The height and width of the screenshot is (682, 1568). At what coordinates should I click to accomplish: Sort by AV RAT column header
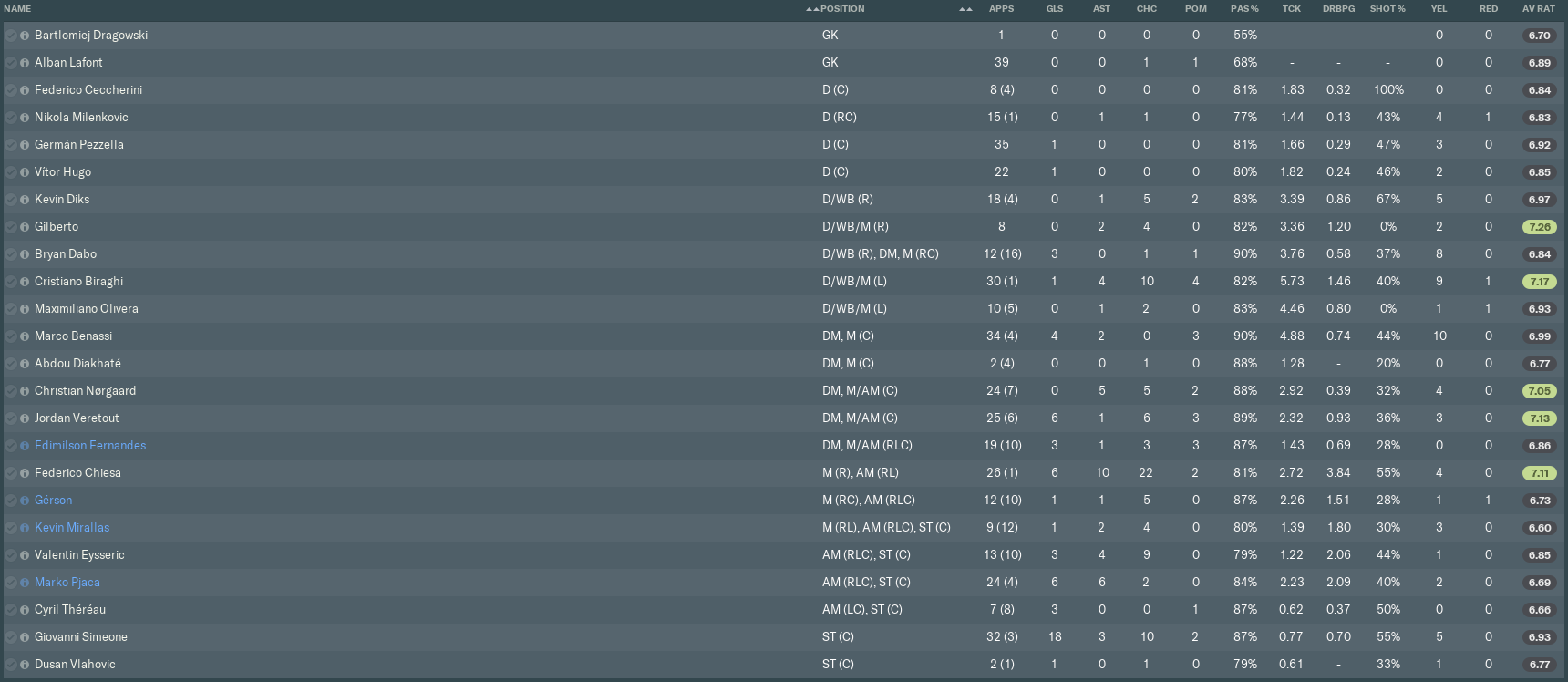click(1539, 9)
